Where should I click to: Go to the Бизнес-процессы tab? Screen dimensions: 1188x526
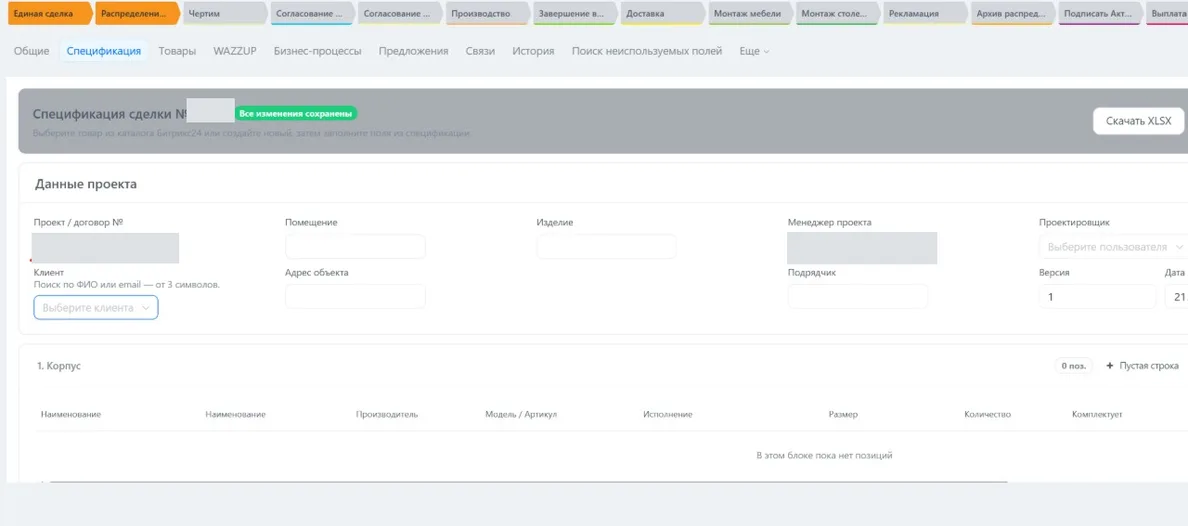coord(317,51)
